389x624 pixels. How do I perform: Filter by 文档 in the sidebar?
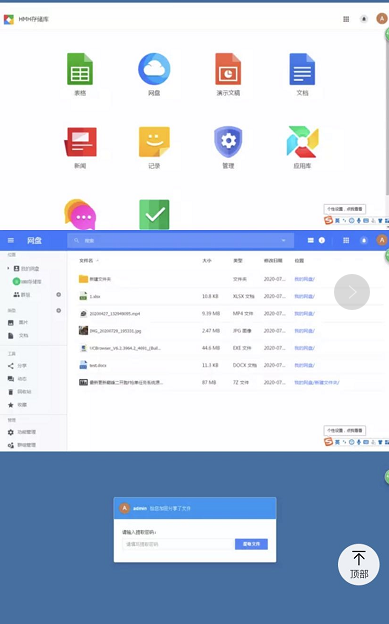coord(18,335)
